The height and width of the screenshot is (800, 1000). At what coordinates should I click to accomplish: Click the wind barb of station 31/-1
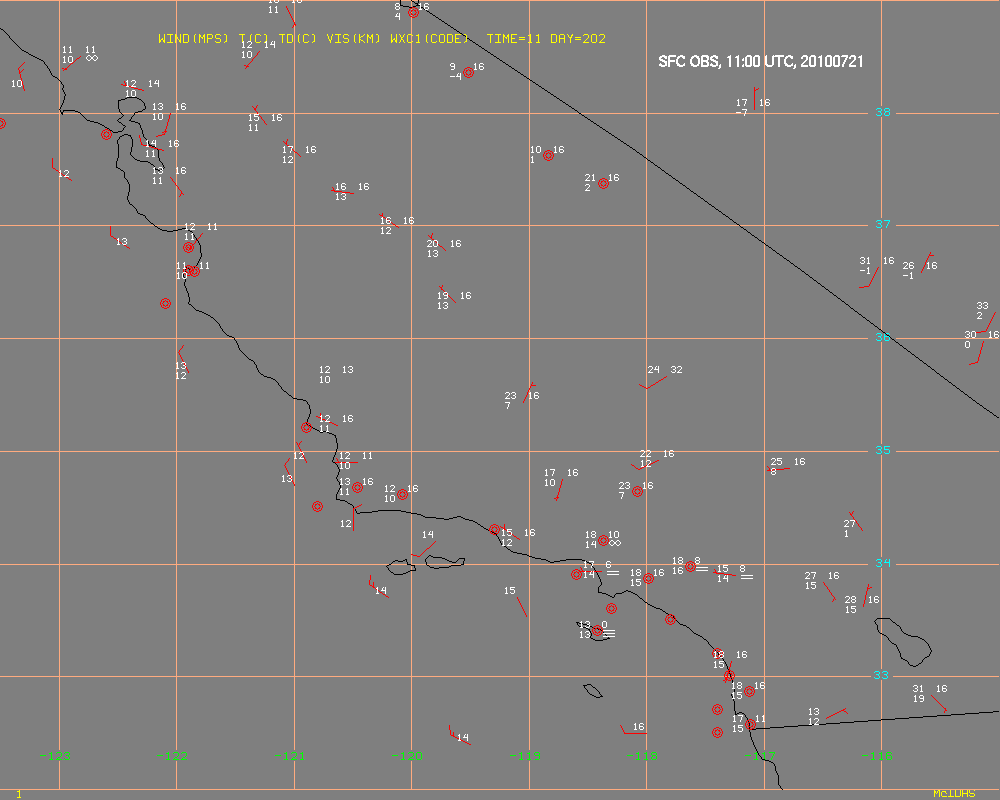pyautogui.click(x=870, y=278)
